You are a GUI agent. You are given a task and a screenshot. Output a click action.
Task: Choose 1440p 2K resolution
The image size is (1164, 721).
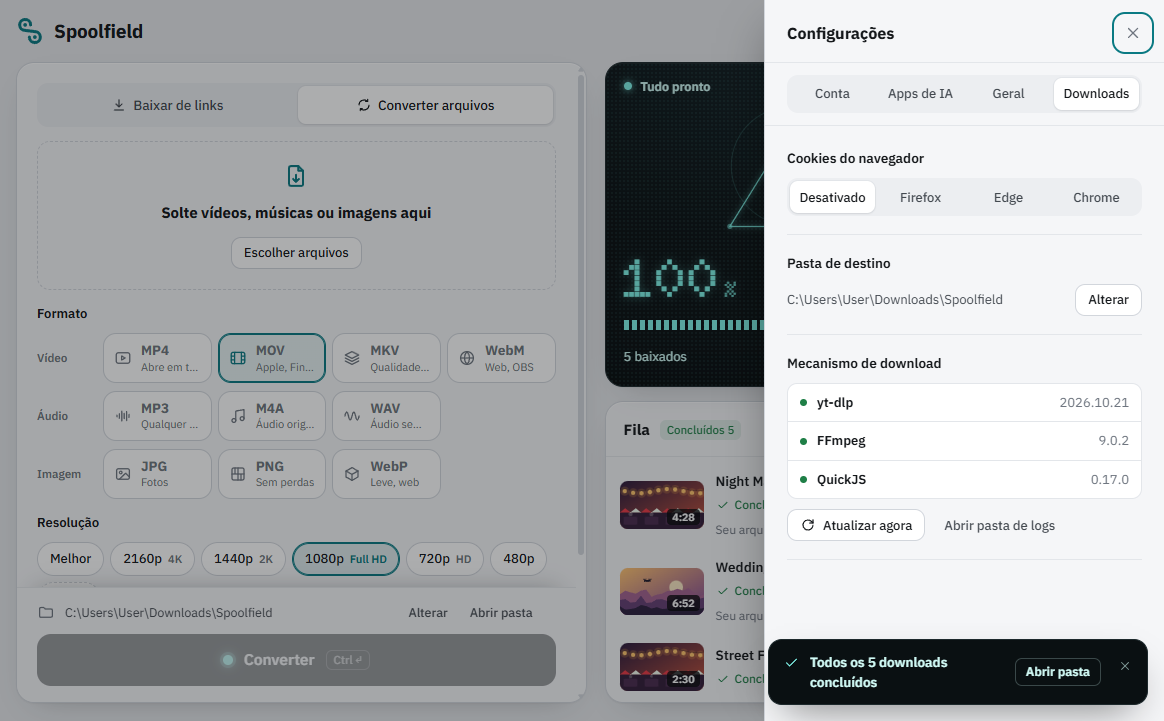pos(243,559)
